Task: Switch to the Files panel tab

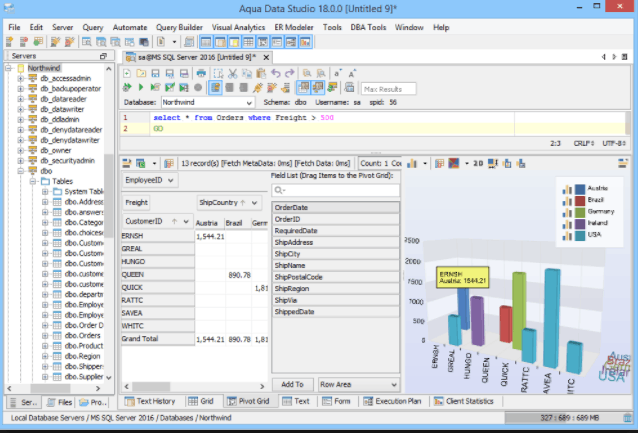Action: click(59, 402)
